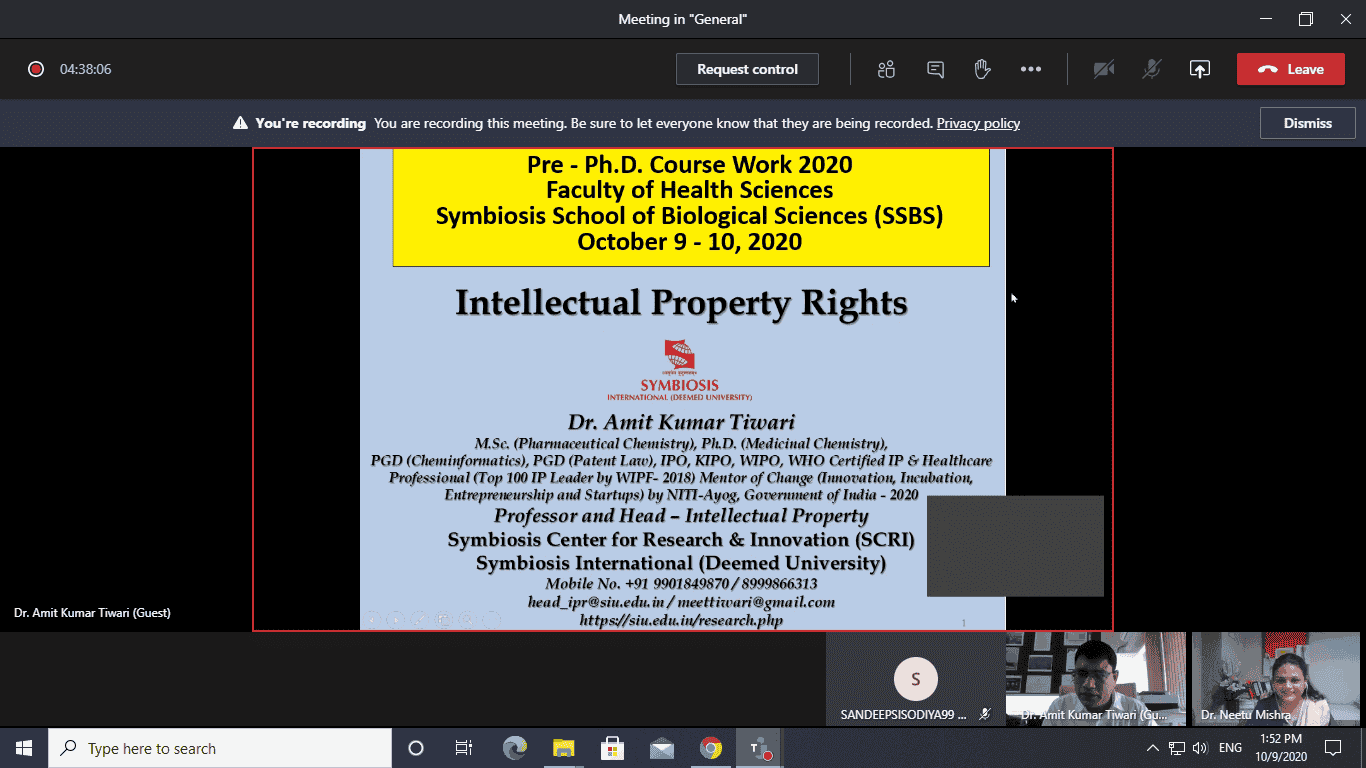Open the clock showing 1:52 PM

(x=1282, y=748)
